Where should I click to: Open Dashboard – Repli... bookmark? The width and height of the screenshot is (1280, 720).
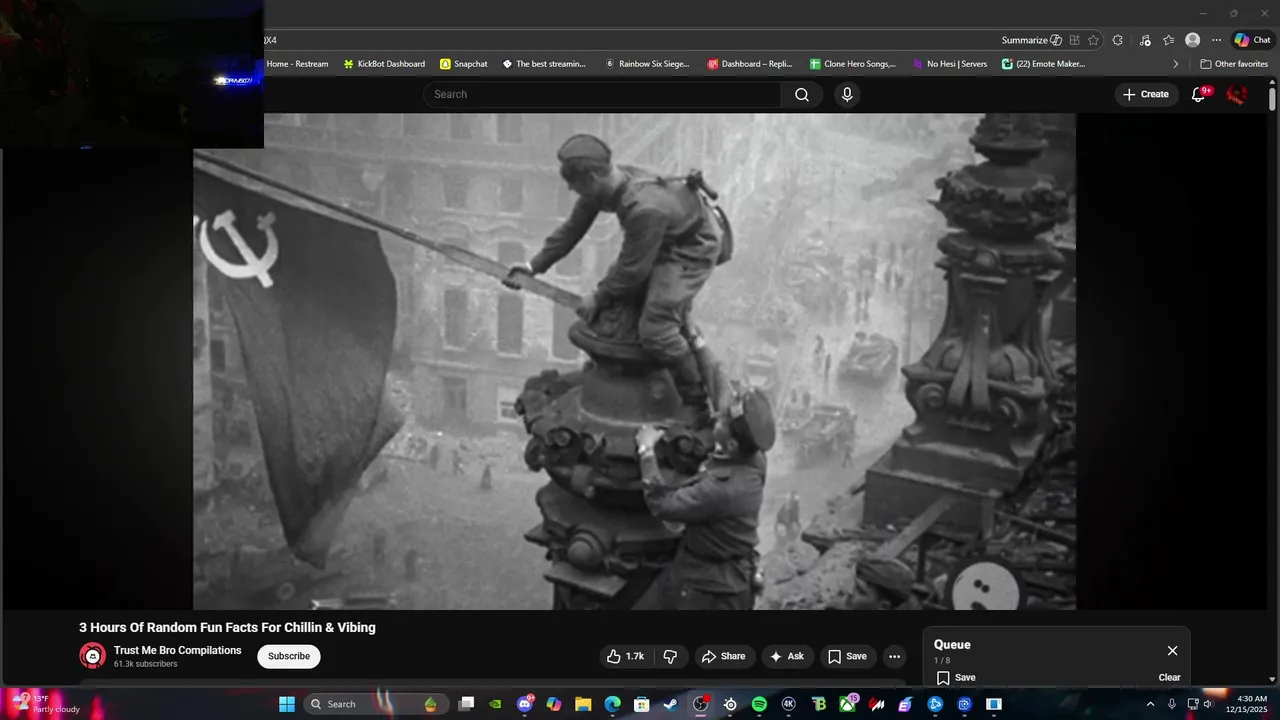(x=750, y=64)
